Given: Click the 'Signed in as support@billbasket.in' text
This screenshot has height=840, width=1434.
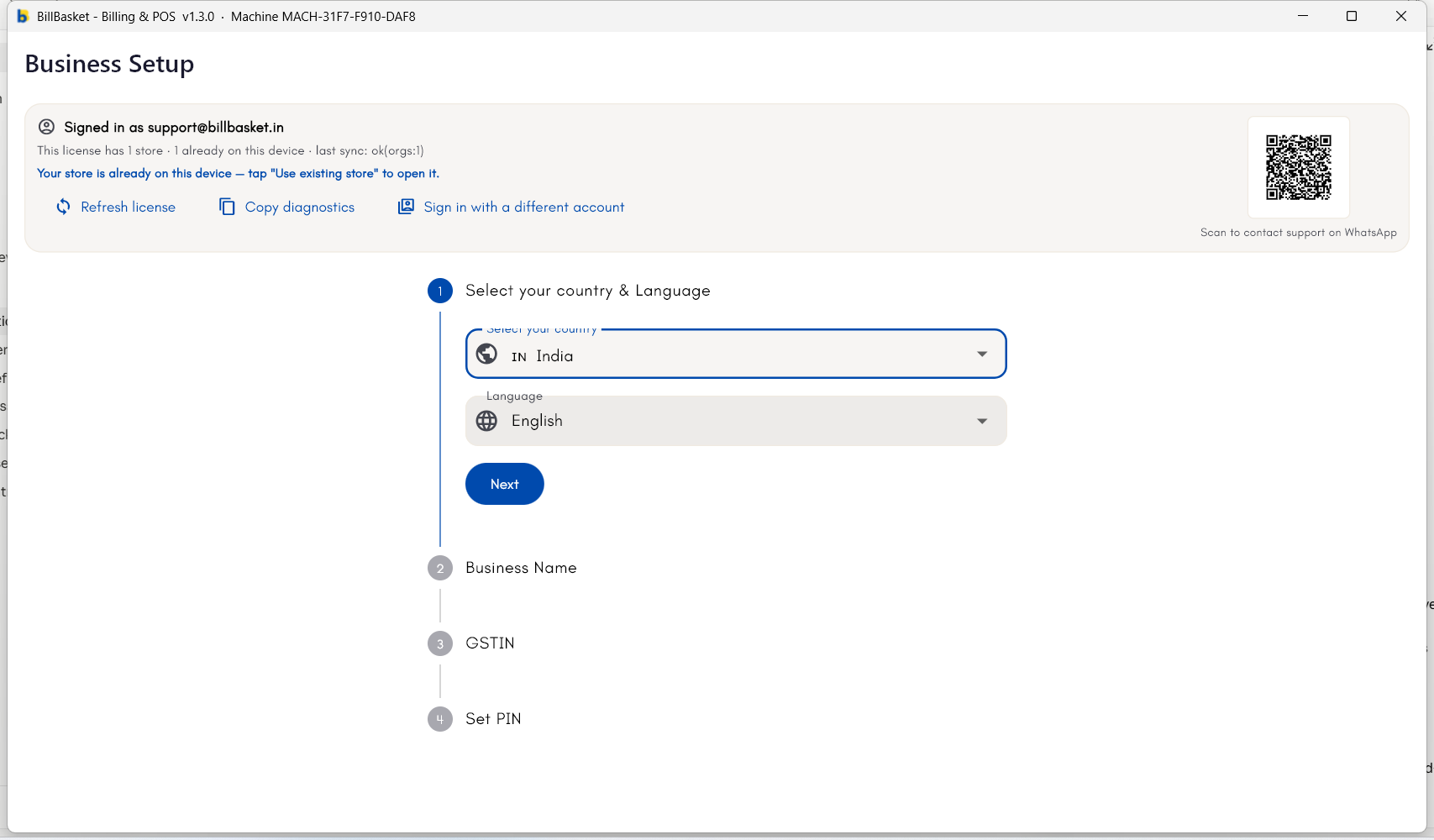Looking at the screenshot, I should (174, 127).
